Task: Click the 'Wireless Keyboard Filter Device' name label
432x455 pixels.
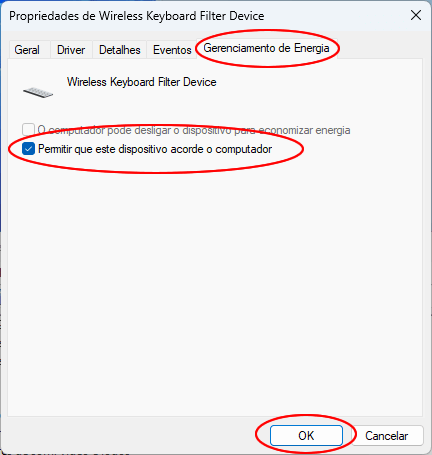Action: [x=142, y=82]
